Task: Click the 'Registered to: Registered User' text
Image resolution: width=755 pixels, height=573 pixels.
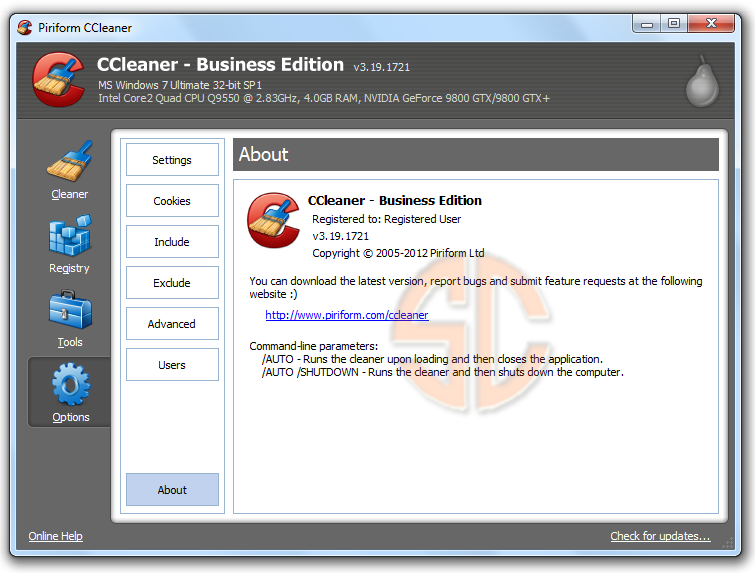Action: click(x=386, y=219)
